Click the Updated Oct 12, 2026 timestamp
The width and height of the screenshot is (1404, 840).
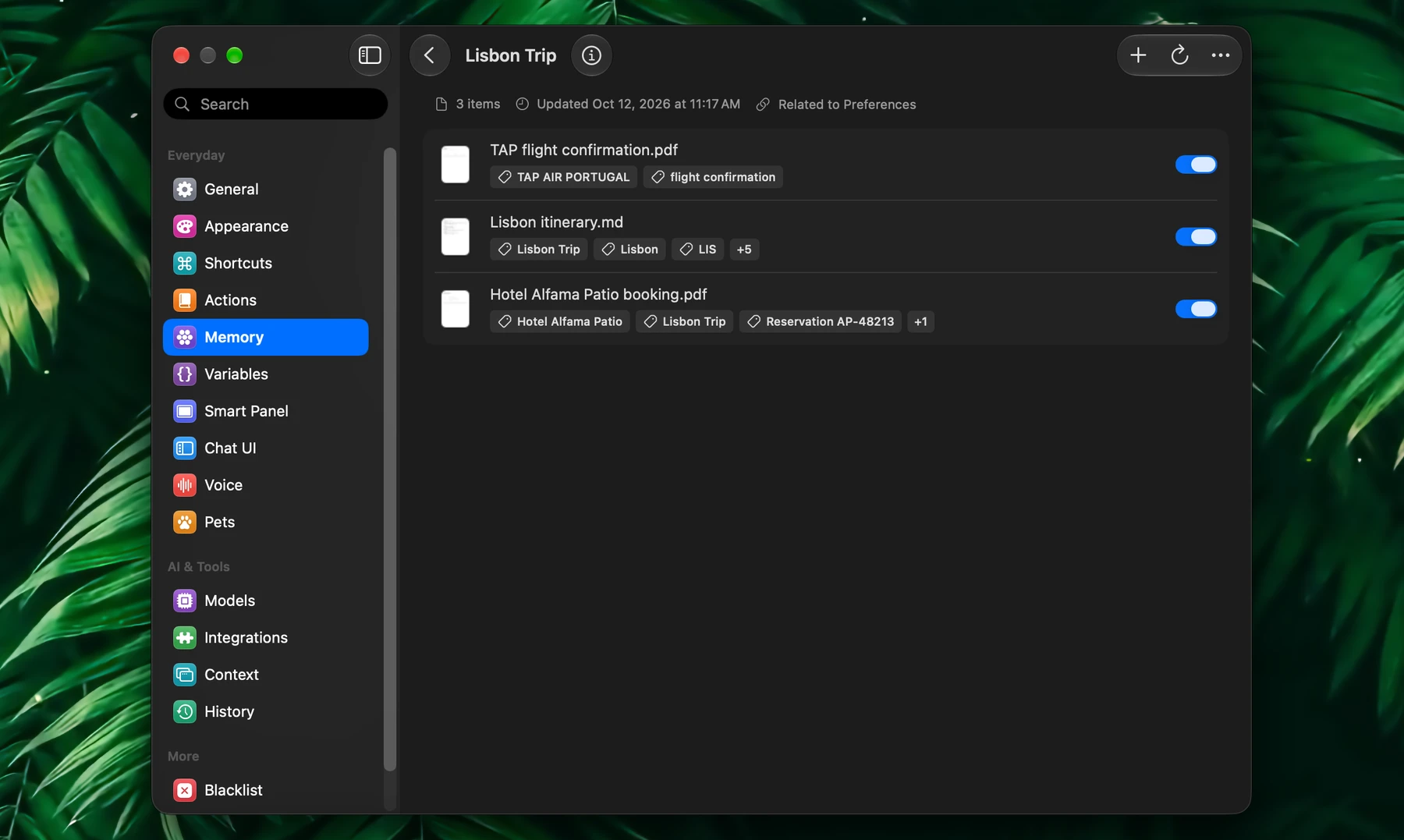(x=628, y=105)
